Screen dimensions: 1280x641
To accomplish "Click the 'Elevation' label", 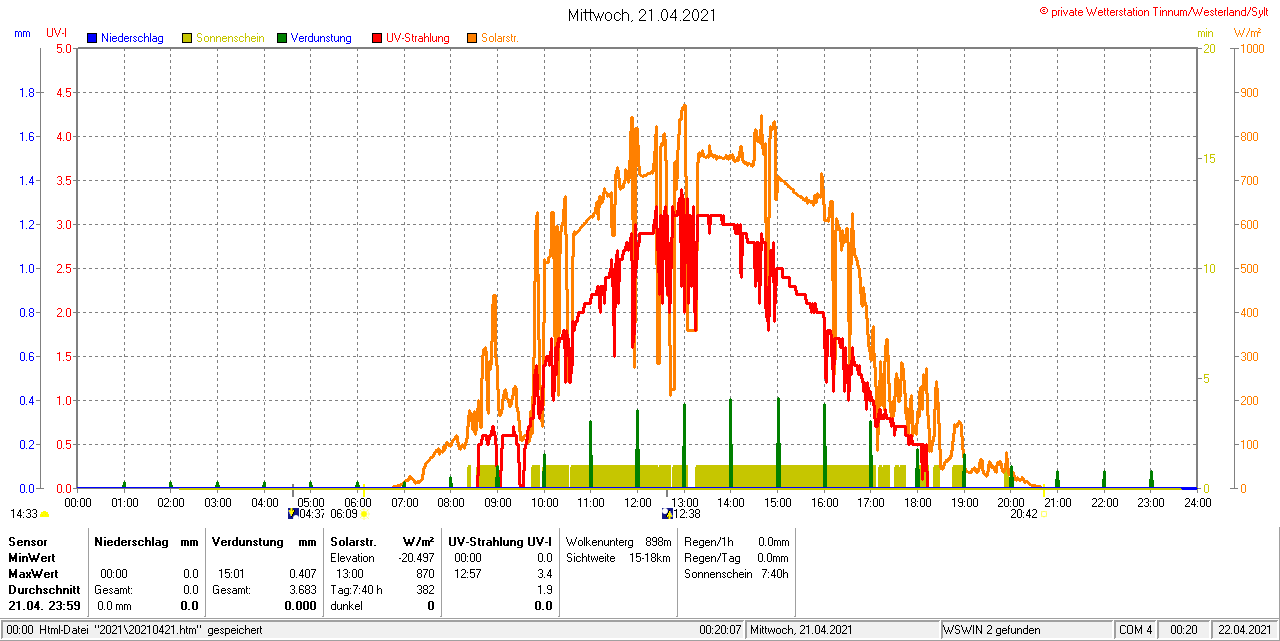I will (x=352, y=557).
